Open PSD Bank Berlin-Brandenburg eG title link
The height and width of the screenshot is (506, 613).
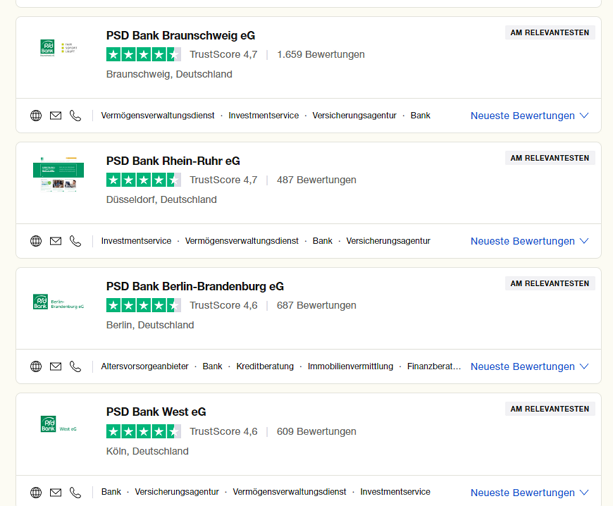point(195,287)
